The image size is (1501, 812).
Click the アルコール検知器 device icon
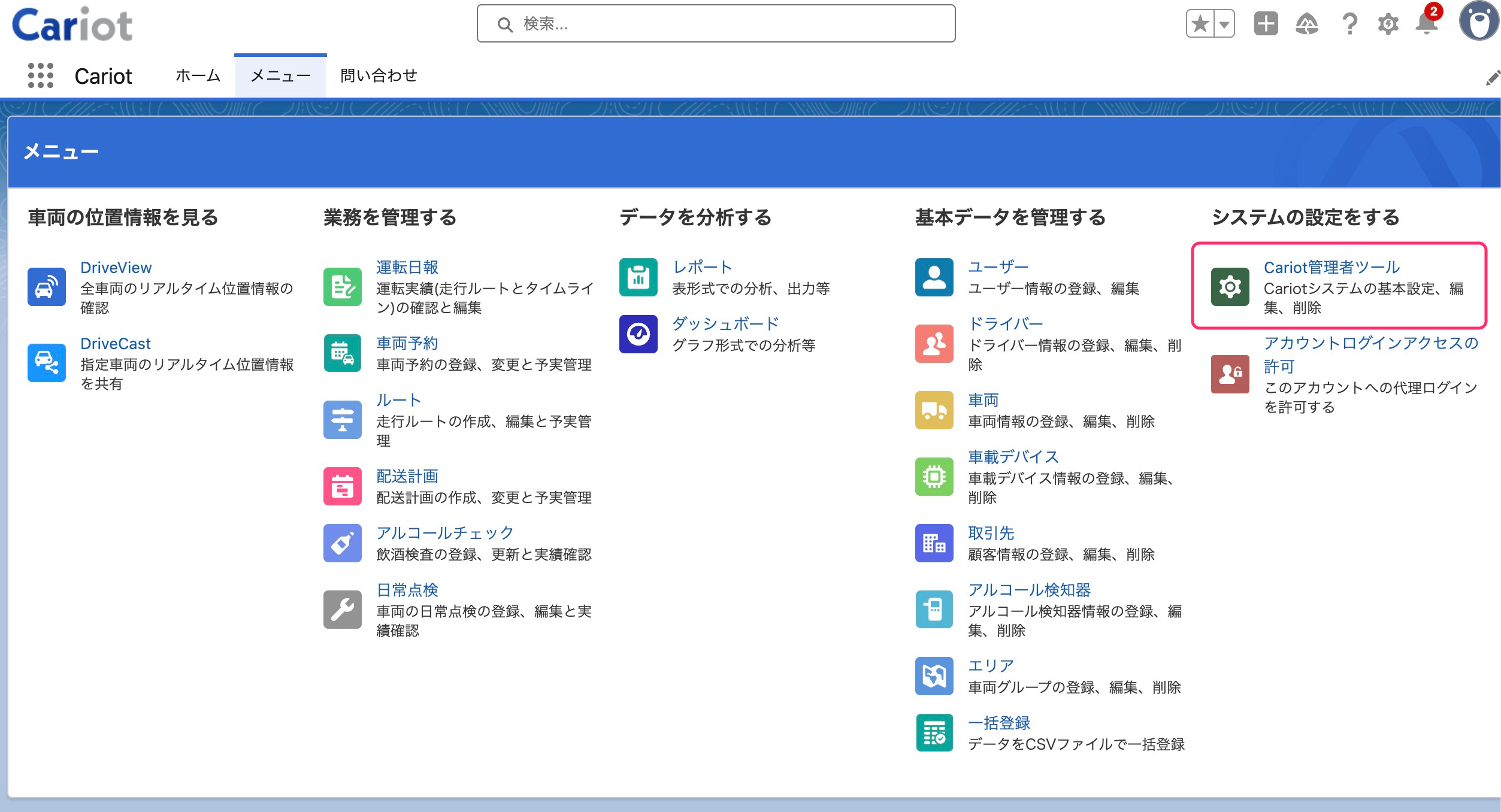[x=934, y=610]
